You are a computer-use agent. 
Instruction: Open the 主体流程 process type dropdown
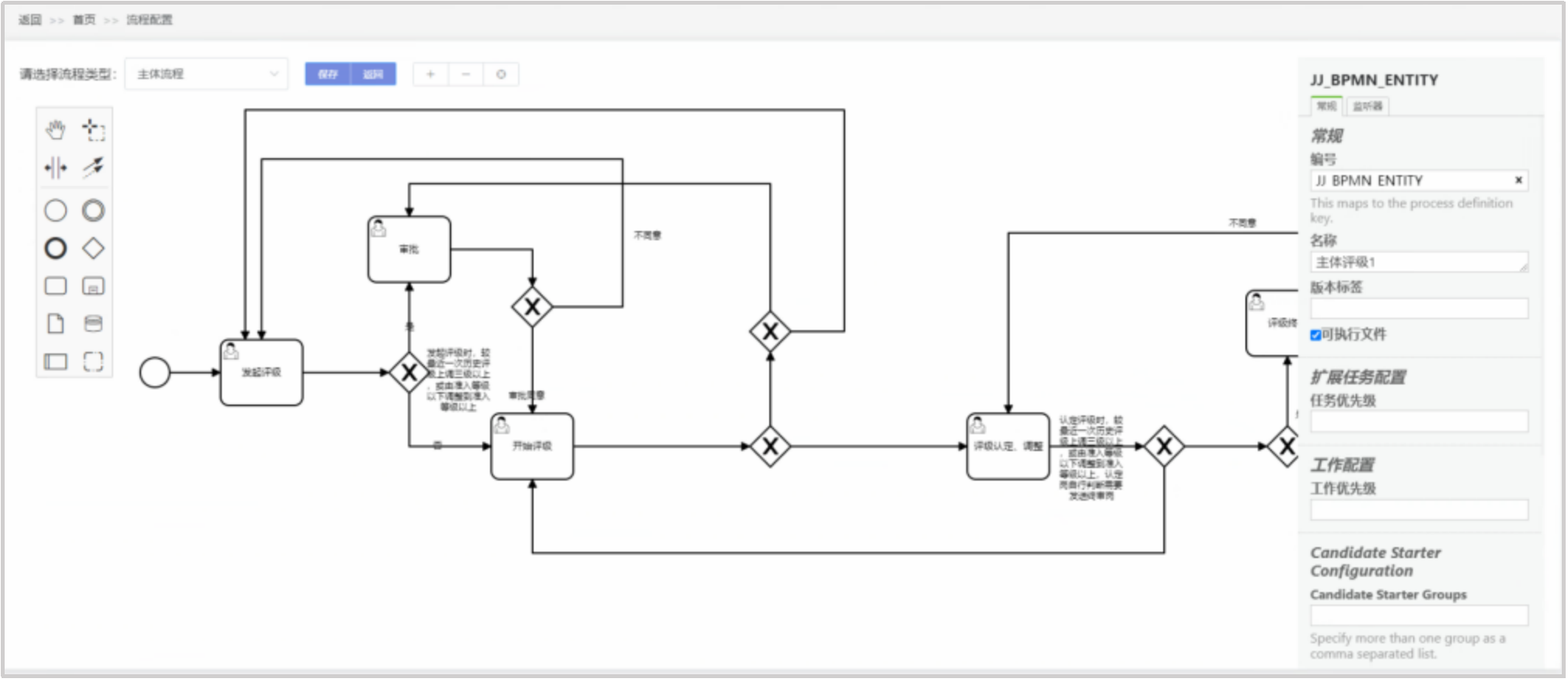click(x=206, y=74)
